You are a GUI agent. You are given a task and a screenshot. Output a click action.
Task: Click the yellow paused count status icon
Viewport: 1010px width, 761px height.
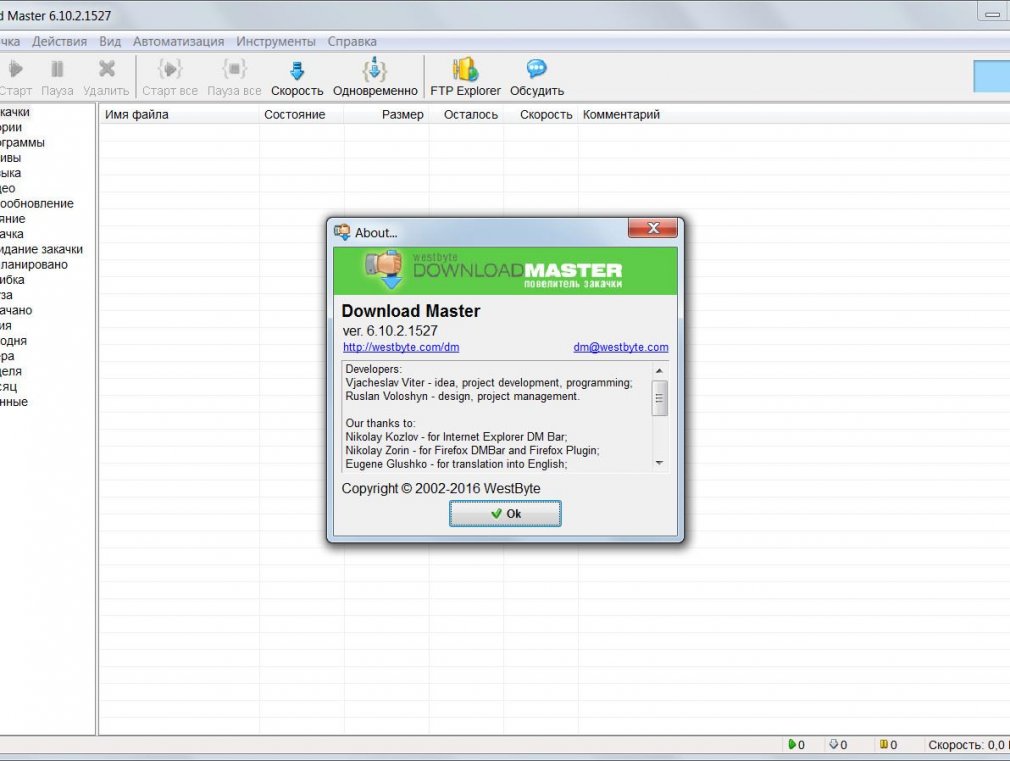click(x=884, y=744)
